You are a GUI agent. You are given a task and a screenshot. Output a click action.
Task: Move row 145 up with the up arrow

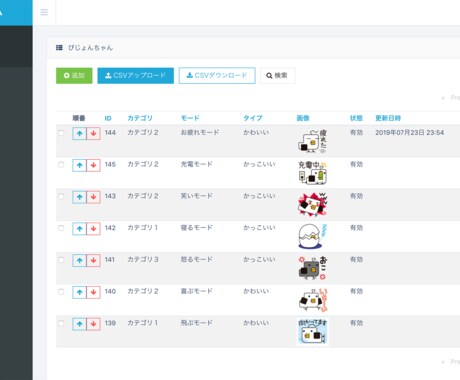pos(79,165)
